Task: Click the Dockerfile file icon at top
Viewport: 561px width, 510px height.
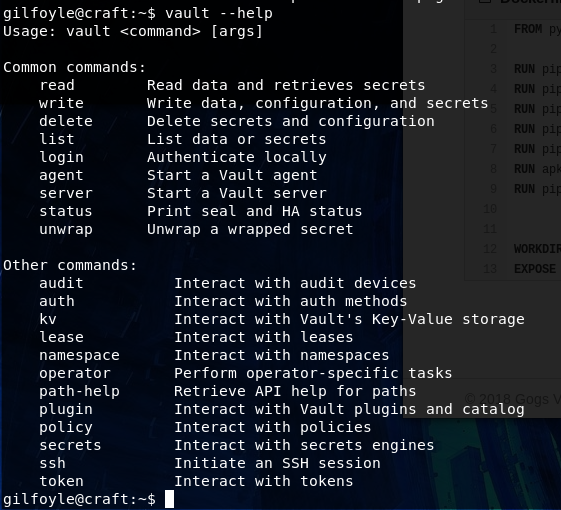Action: [x=483, y=1]
